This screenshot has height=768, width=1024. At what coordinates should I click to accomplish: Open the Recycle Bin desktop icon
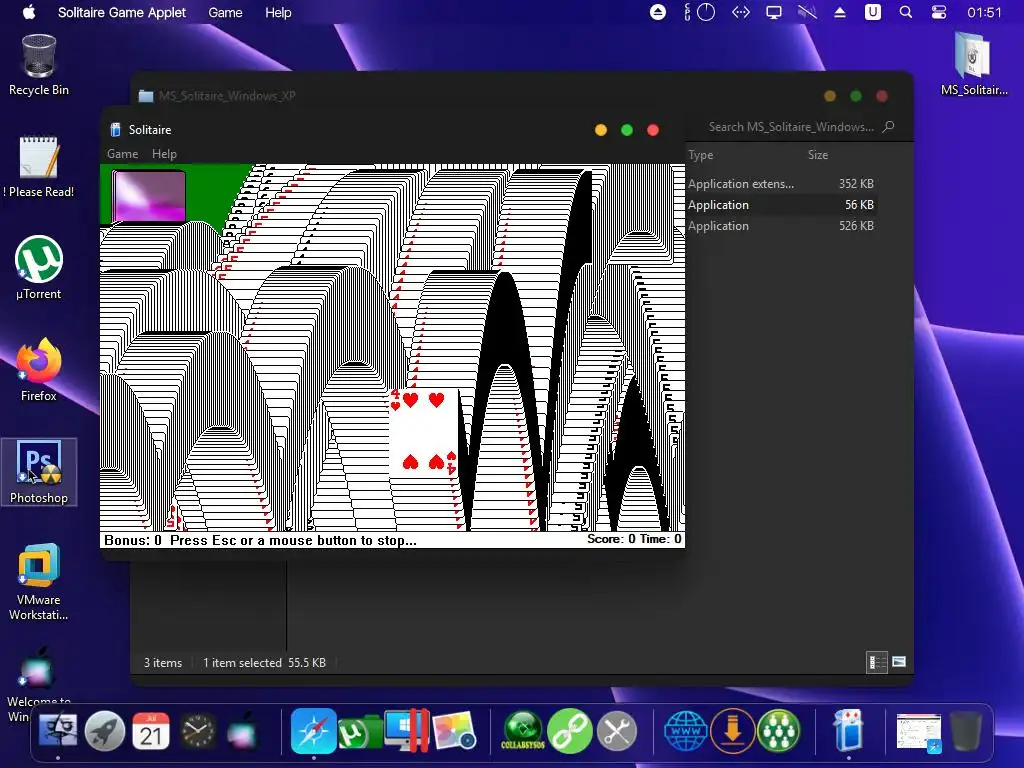tap(39, 65)
